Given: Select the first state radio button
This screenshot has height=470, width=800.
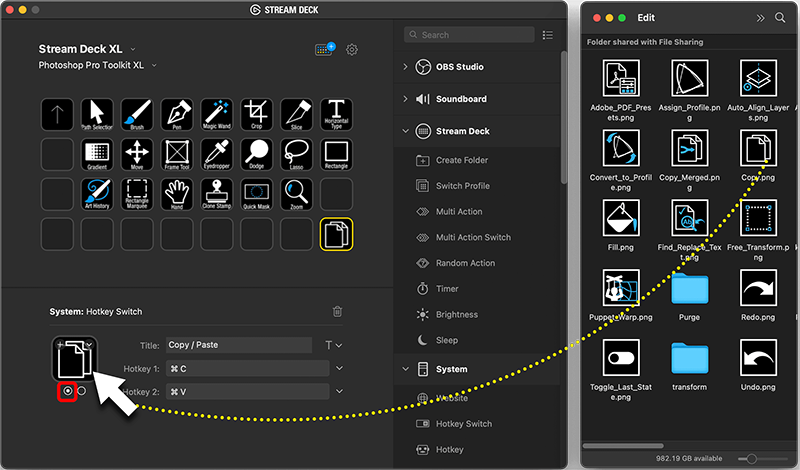Looking at the screenshot, I should 67,391.
